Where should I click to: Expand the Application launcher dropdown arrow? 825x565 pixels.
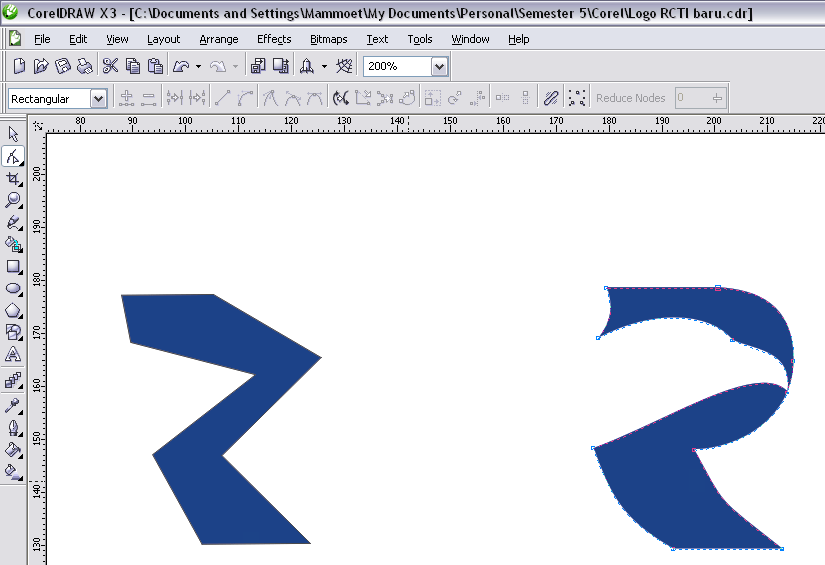tap(324, 66)
